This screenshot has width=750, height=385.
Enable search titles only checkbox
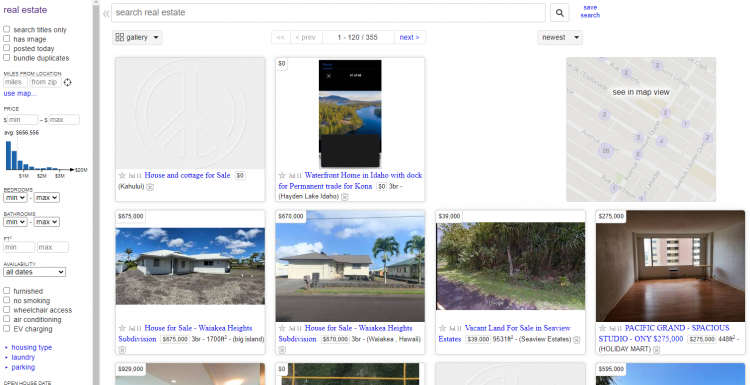(x=7, y=29)
